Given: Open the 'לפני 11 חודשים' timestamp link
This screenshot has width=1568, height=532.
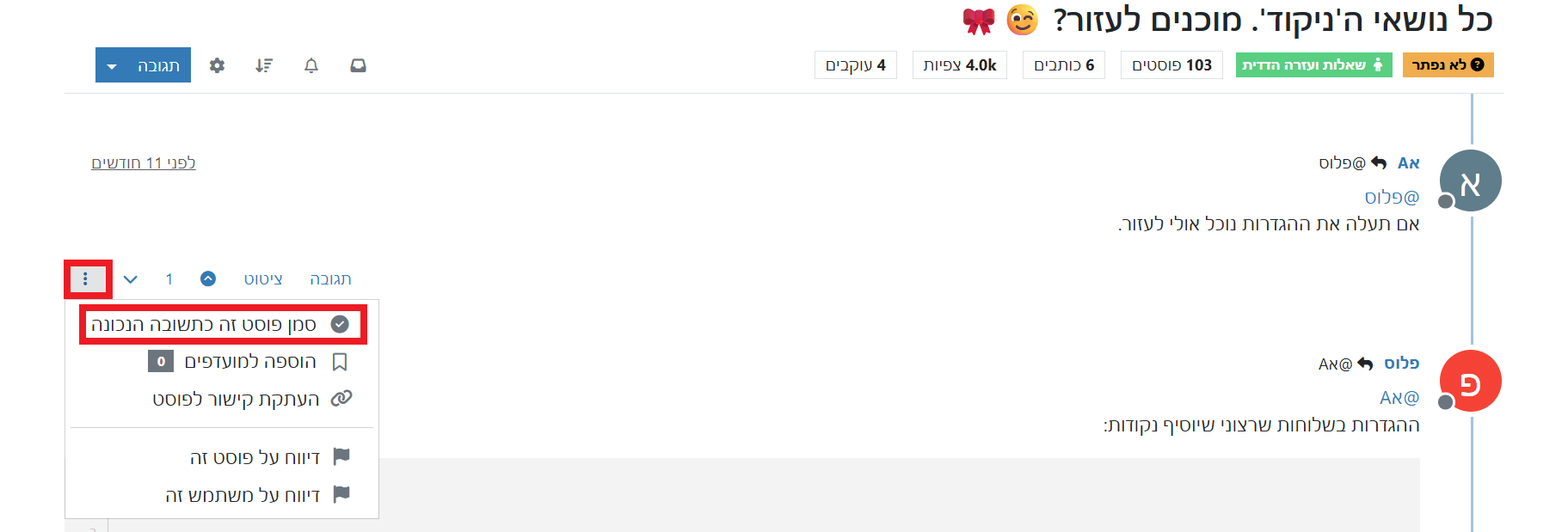Looking at the screenshot, I should [x=144, y=162].
